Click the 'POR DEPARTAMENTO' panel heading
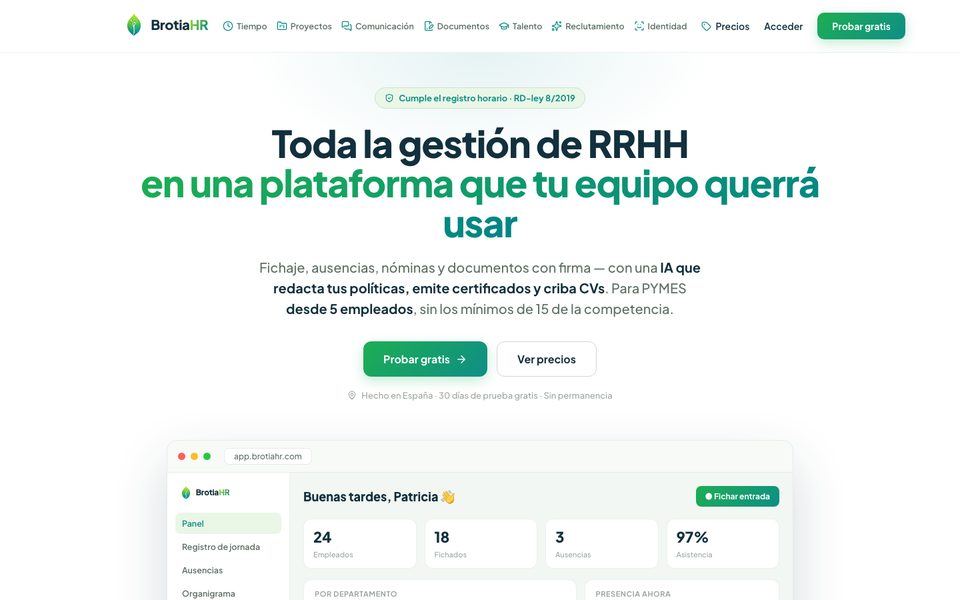This screenshot has height=600, width=960. click(x=356, y=594)
